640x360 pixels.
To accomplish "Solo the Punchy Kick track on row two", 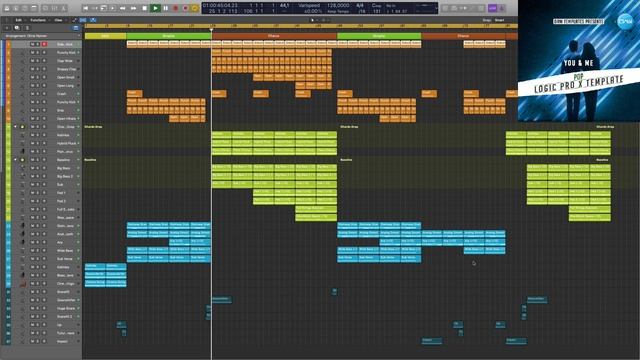I will click(x=38, y=53).
